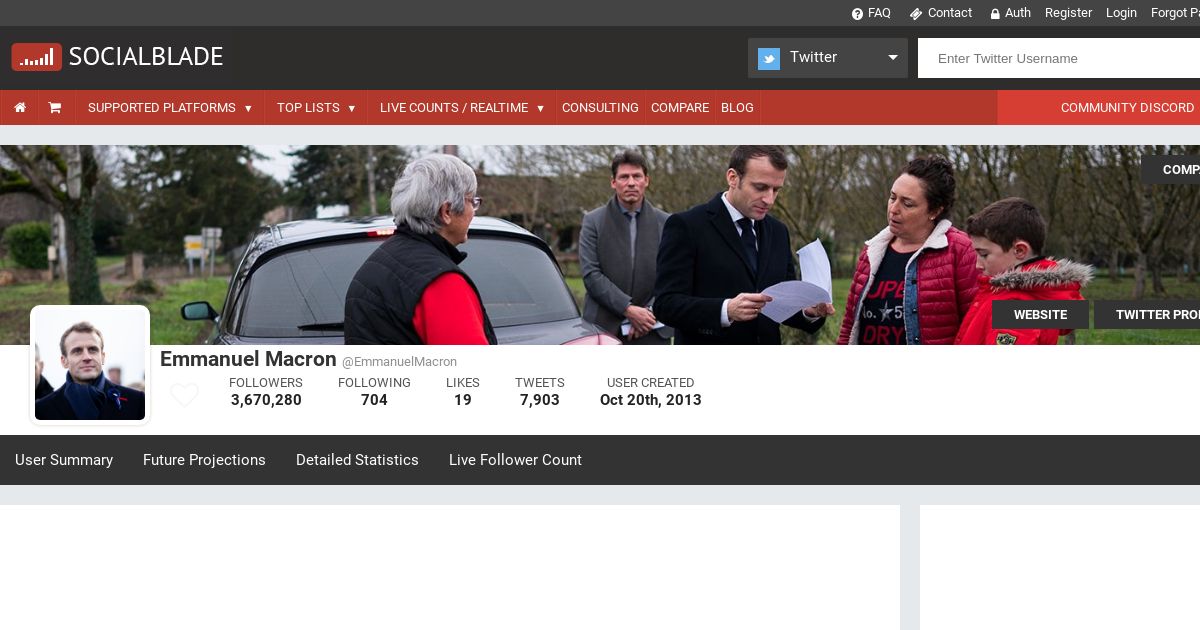Expand the Twitter platform dropdown

coord(828,58)
